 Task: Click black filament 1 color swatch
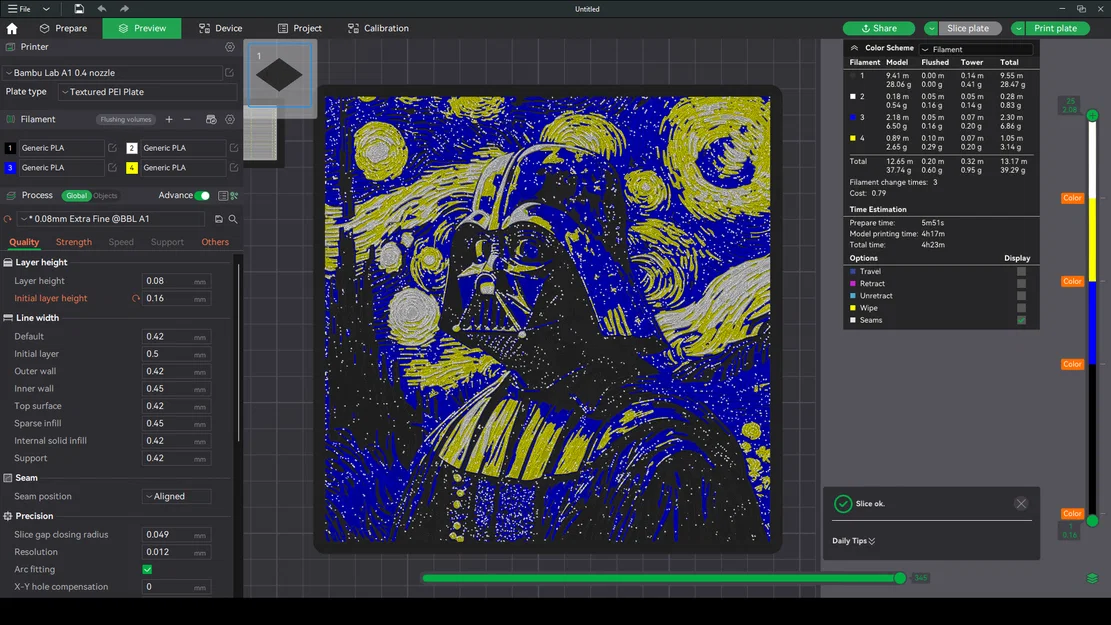[10, 148]
